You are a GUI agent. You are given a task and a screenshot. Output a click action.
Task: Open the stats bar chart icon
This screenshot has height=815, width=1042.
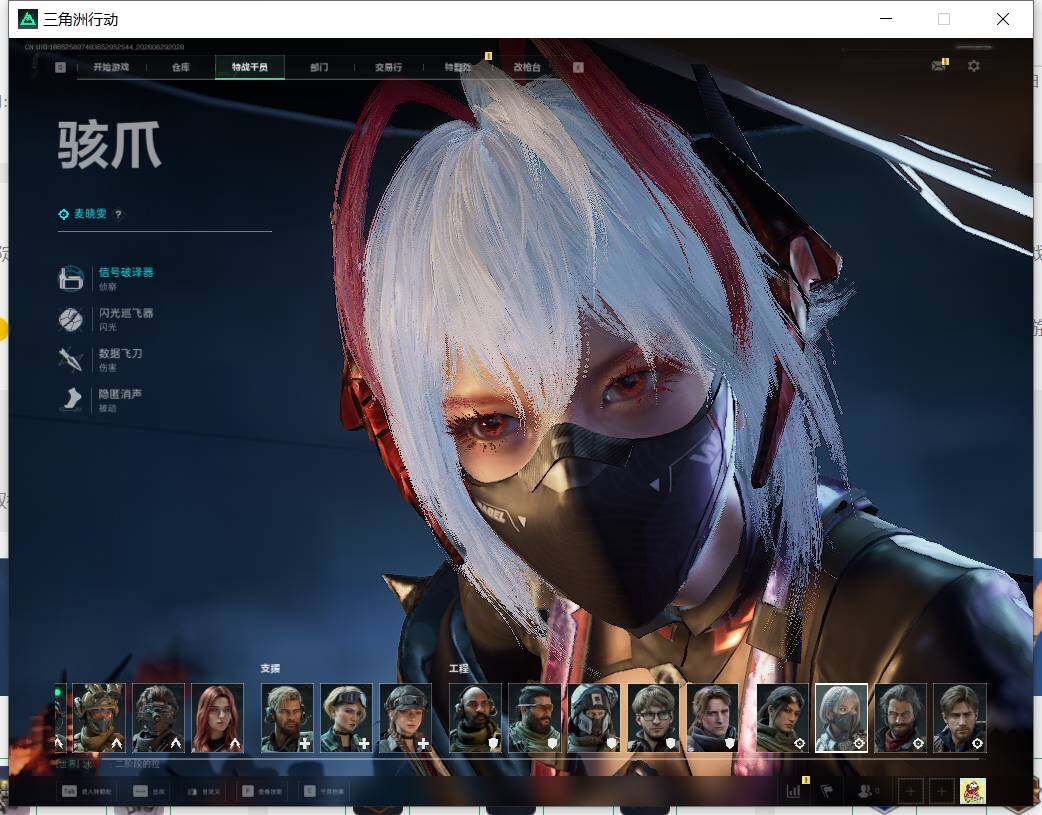tap(793, 791)
